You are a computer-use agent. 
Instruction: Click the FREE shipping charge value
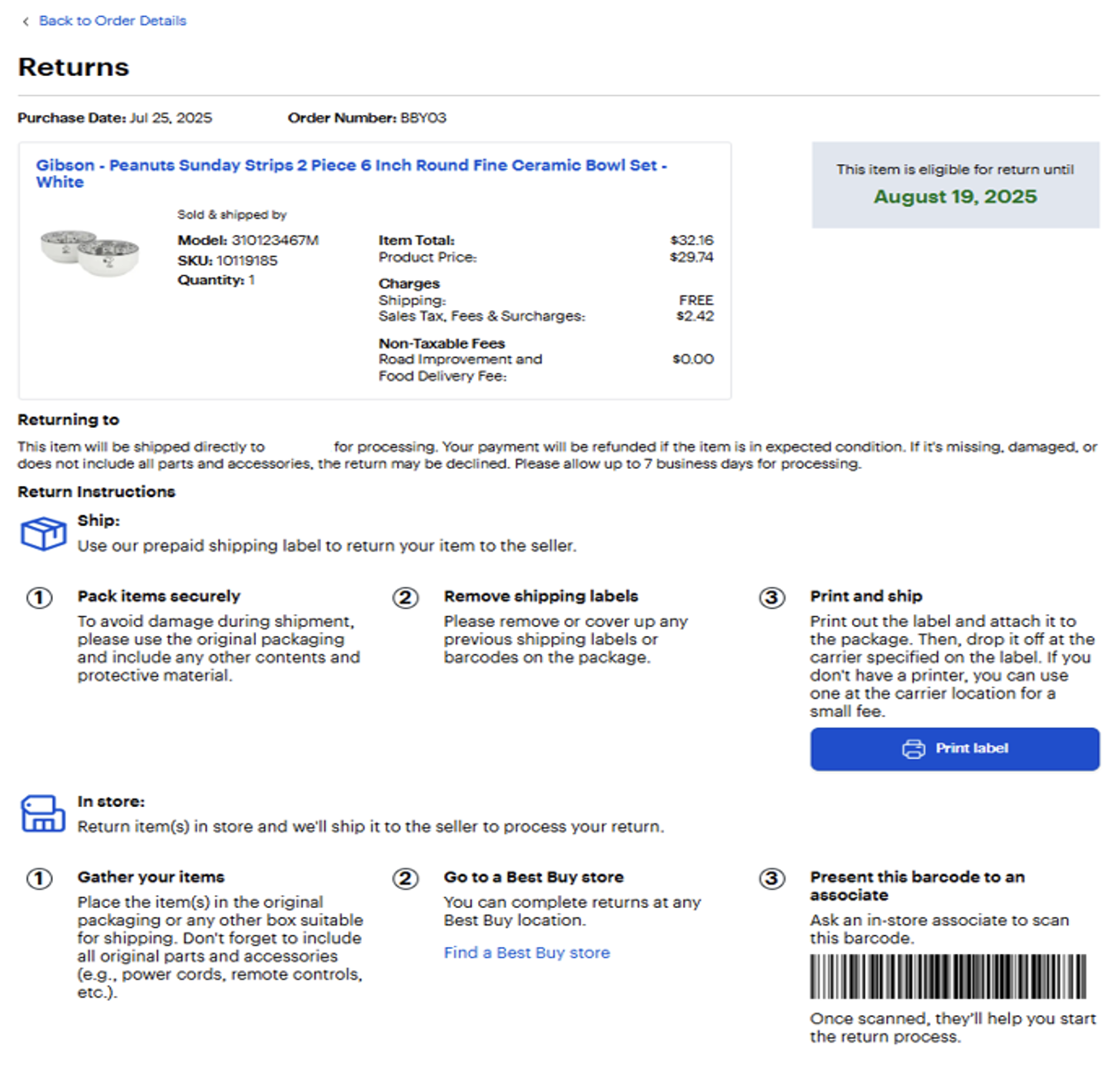point(696,301)
